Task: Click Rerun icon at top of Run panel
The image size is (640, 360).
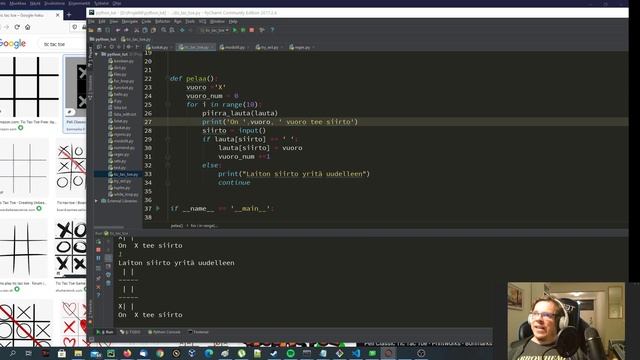Action: click(98, 241)
